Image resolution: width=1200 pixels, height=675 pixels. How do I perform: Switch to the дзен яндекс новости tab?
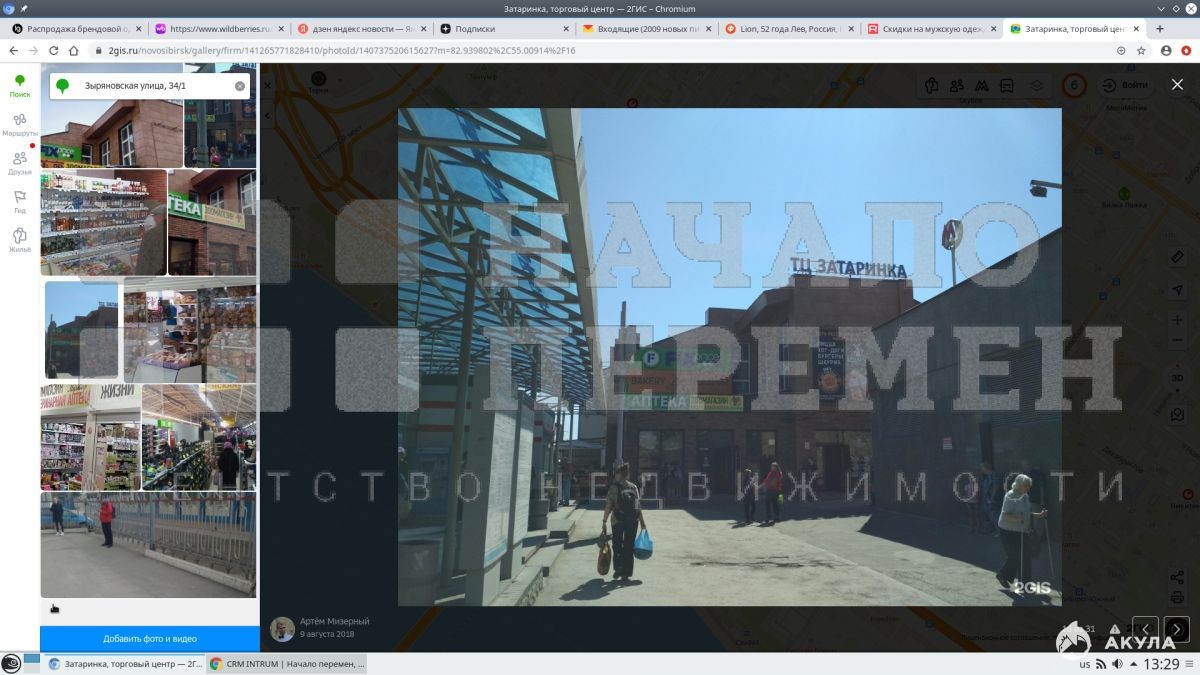[361, 29]
